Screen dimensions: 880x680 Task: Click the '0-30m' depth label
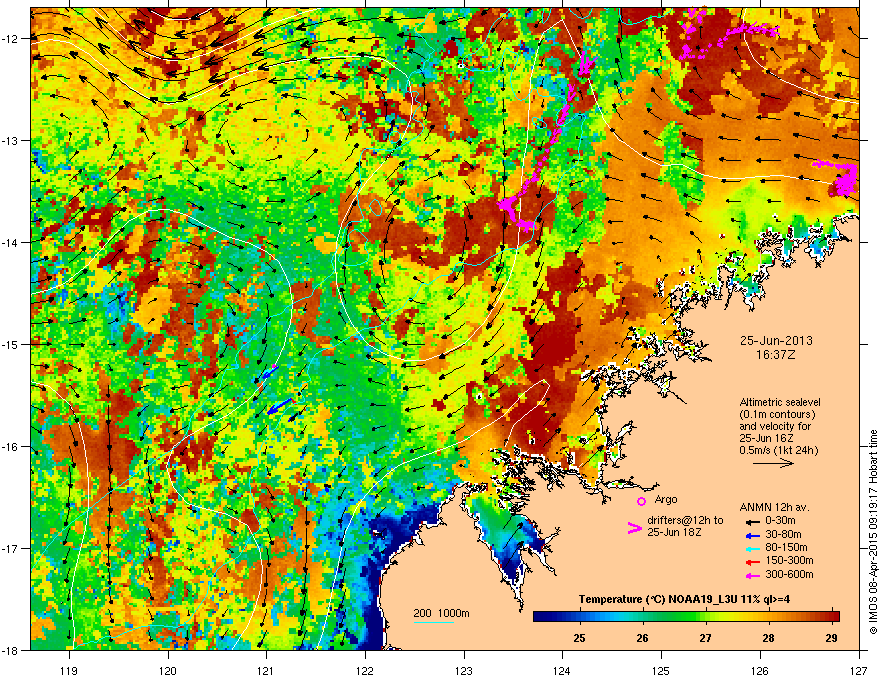[x=780, y=521]
